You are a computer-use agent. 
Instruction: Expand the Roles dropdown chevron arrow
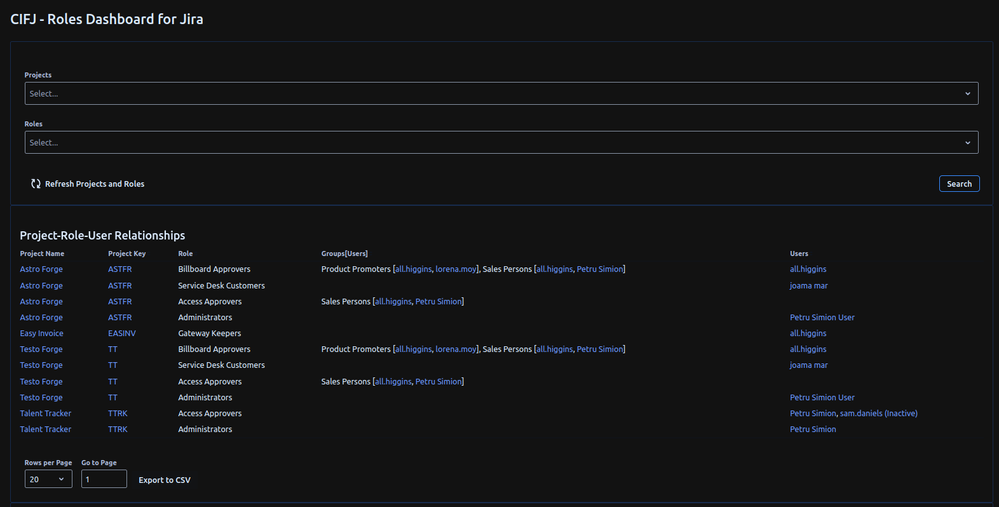click(x=967, y=143)
